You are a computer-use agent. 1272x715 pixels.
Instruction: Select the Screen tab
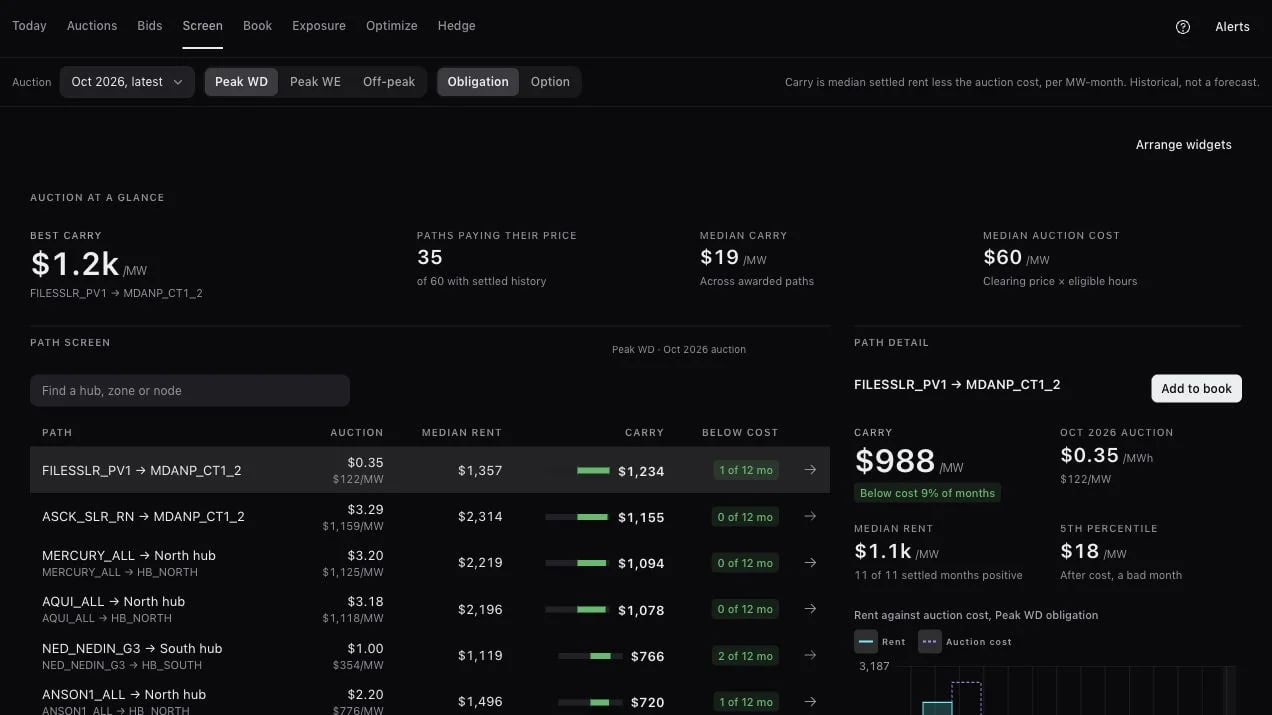tap(203, 26)
